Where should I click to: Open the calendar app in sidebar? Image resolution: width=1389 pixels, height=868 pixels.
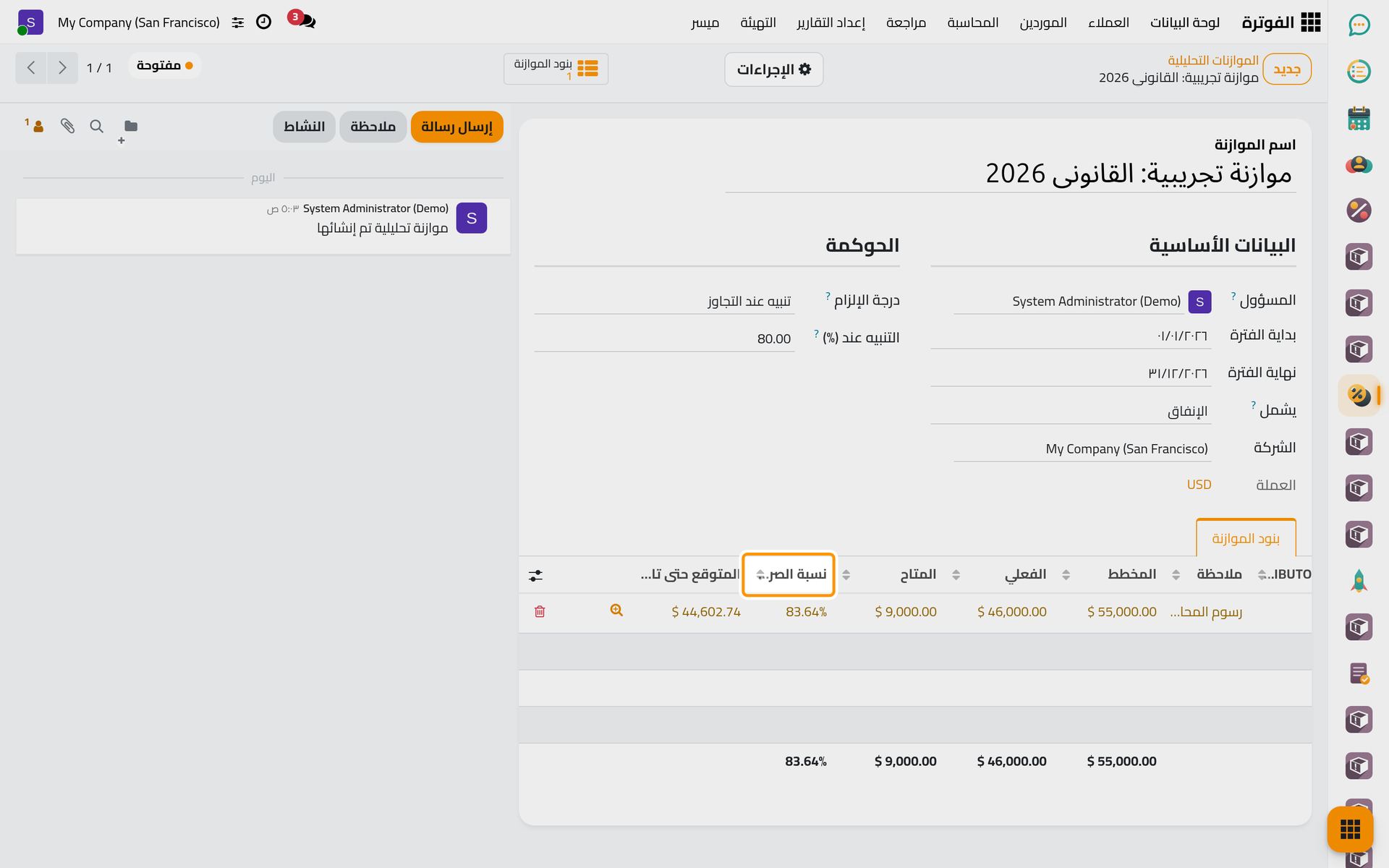pyautogui.click(x=1359, y=118)
